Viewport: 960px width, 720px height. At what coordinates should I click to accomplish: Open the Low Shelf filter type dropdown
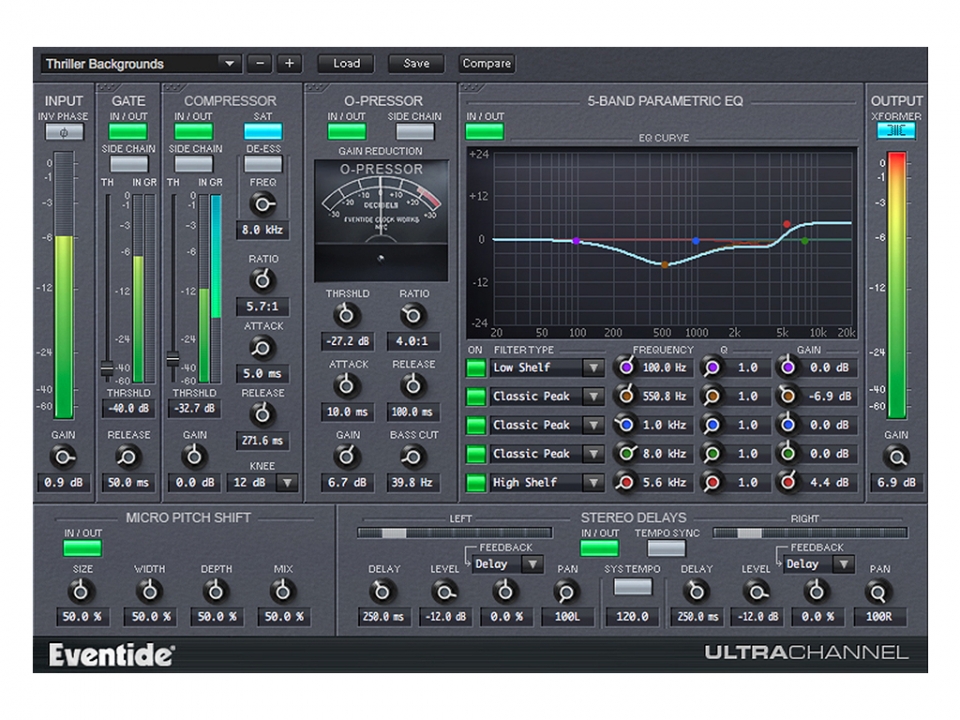point(596,368)
